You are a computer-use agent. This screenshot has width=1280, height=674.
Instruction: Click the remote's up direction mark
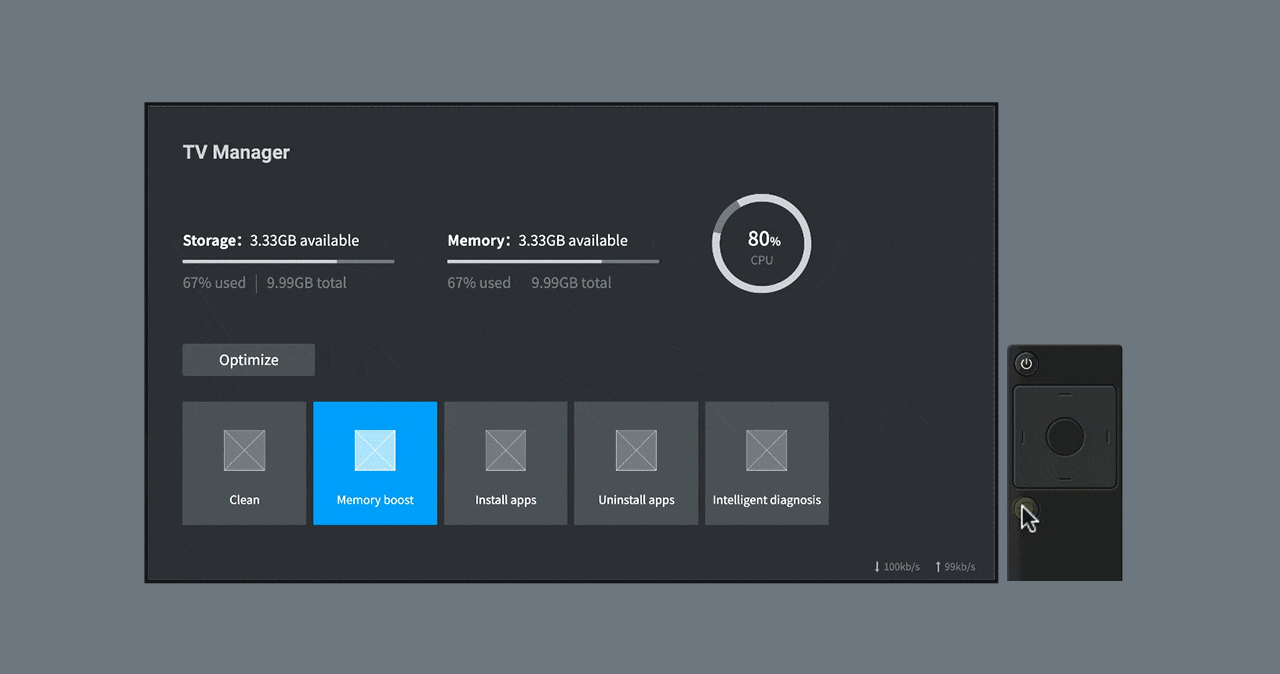coord(1064,395)
